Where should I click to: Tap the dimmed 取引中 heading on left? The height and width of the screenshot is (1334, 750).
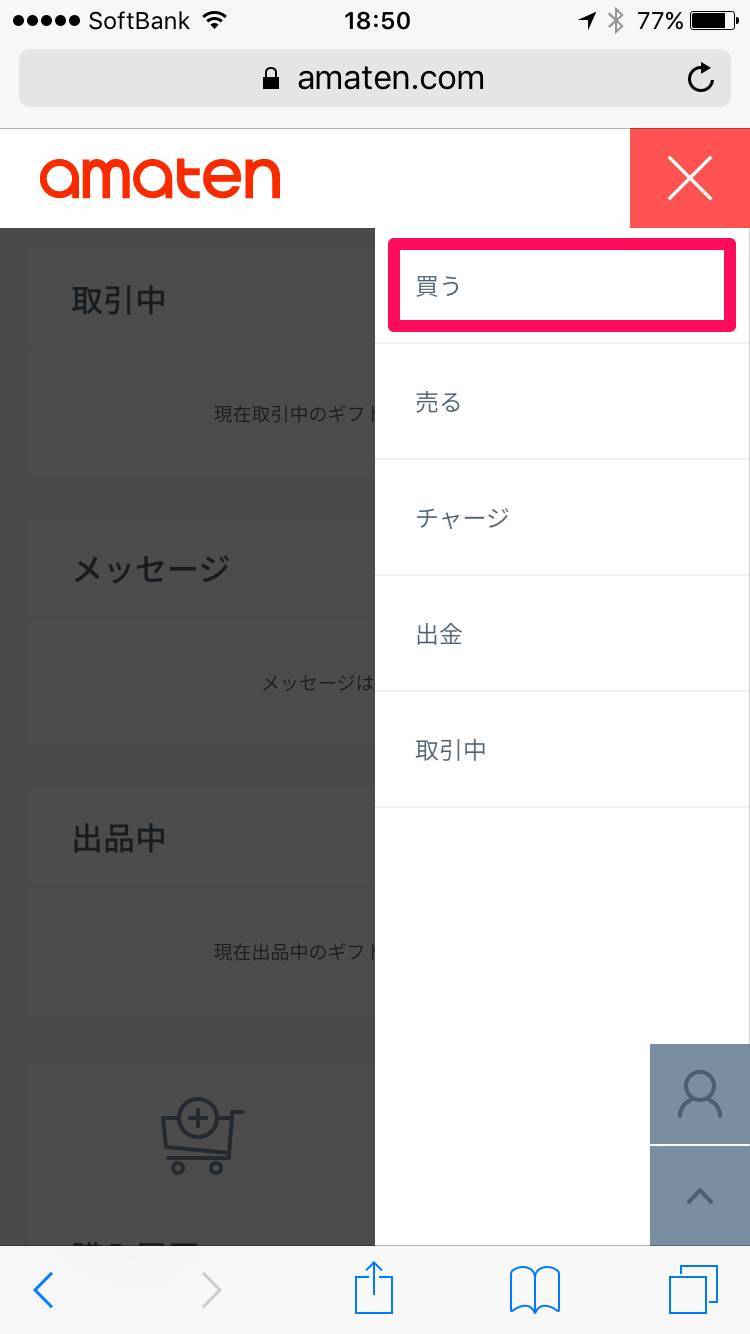119,299
